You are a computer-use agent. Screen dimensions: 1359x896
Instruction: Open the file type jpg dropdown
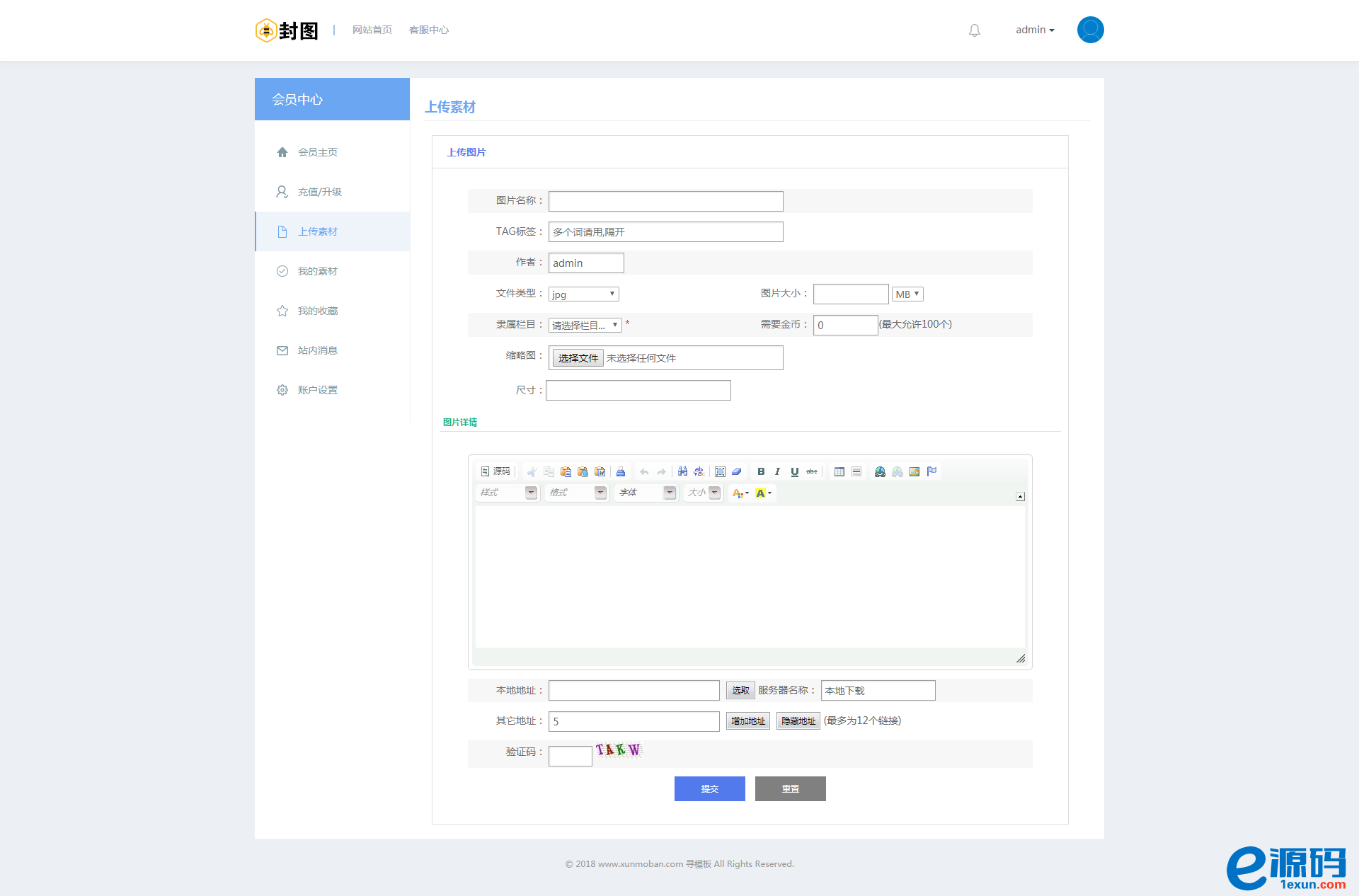point(583,294)
